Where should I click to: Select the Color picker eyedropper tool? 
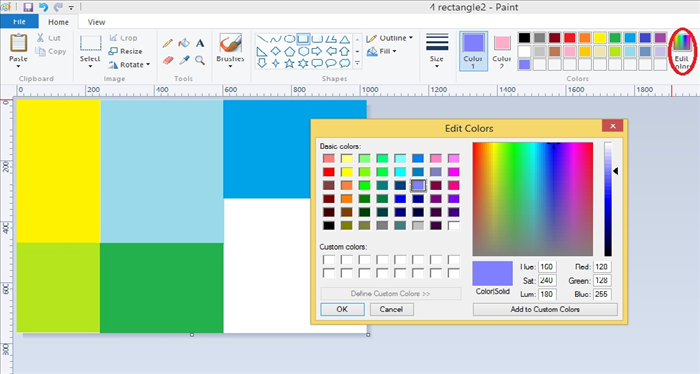click(184, 60)
